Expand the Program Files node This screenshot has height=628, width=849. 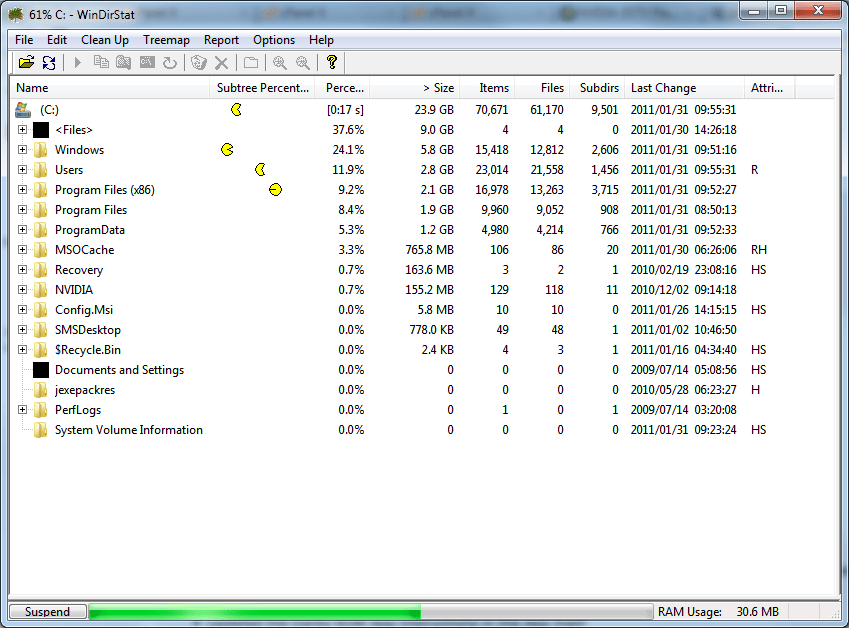pos(22,210)
